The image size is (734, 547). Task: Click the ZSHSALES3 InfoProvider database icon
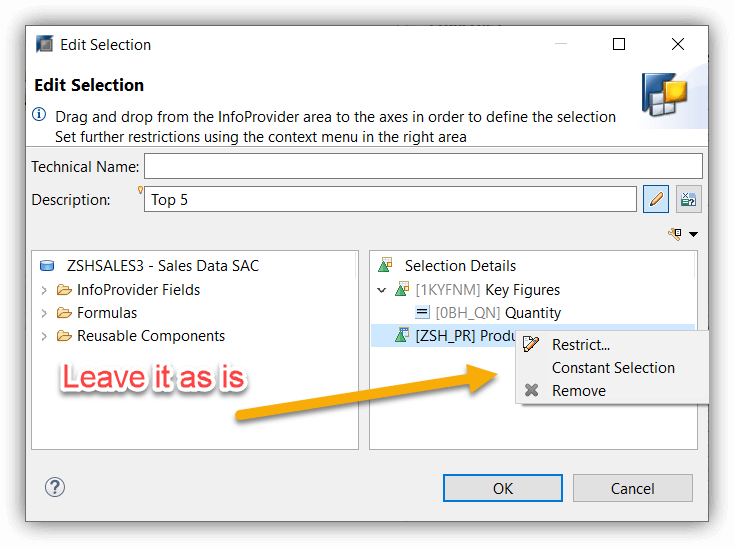(x=47, y=265)
